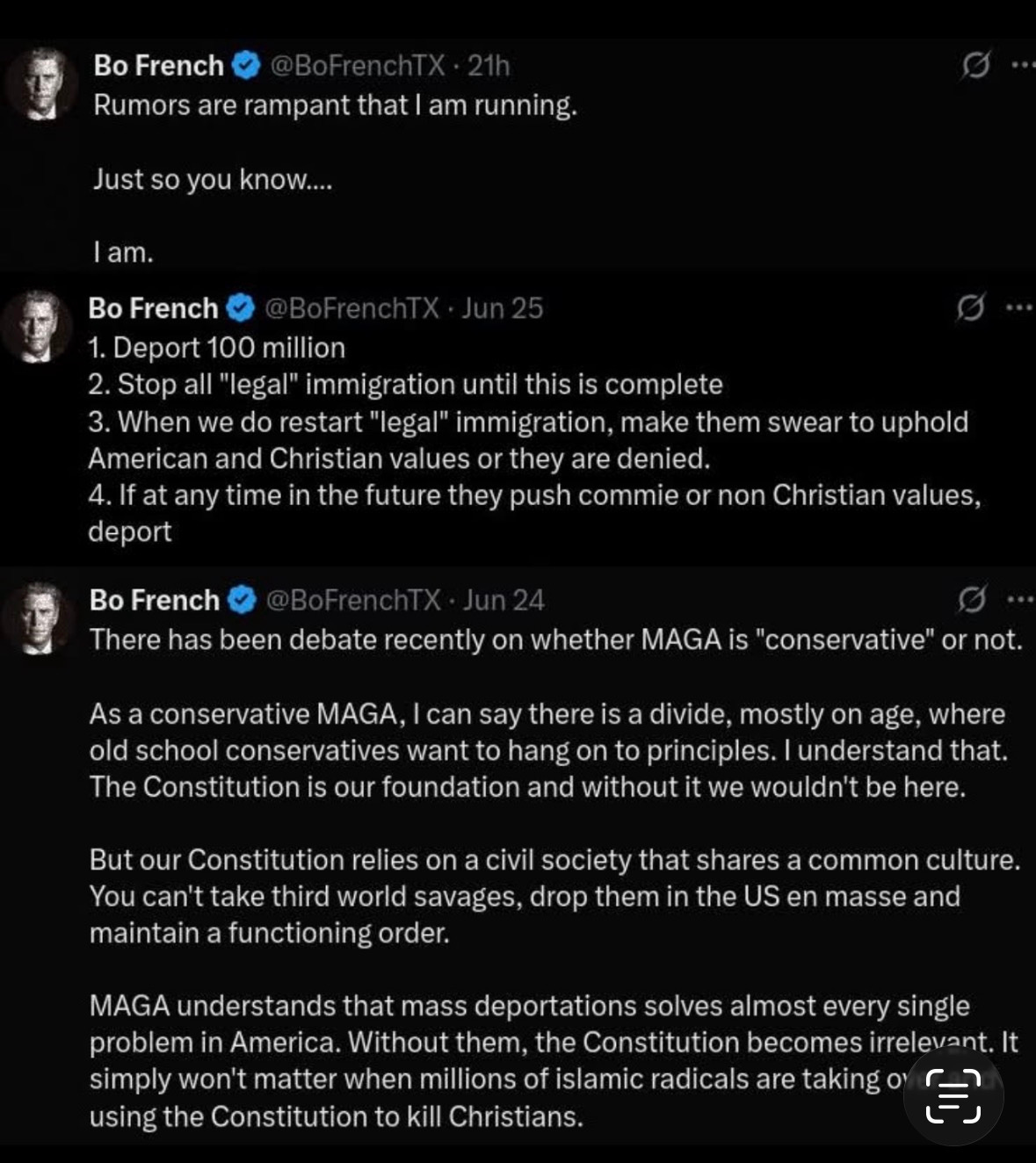
Task: Click the verified badge on the Jun 25 tweet
Action: [241, 308]
